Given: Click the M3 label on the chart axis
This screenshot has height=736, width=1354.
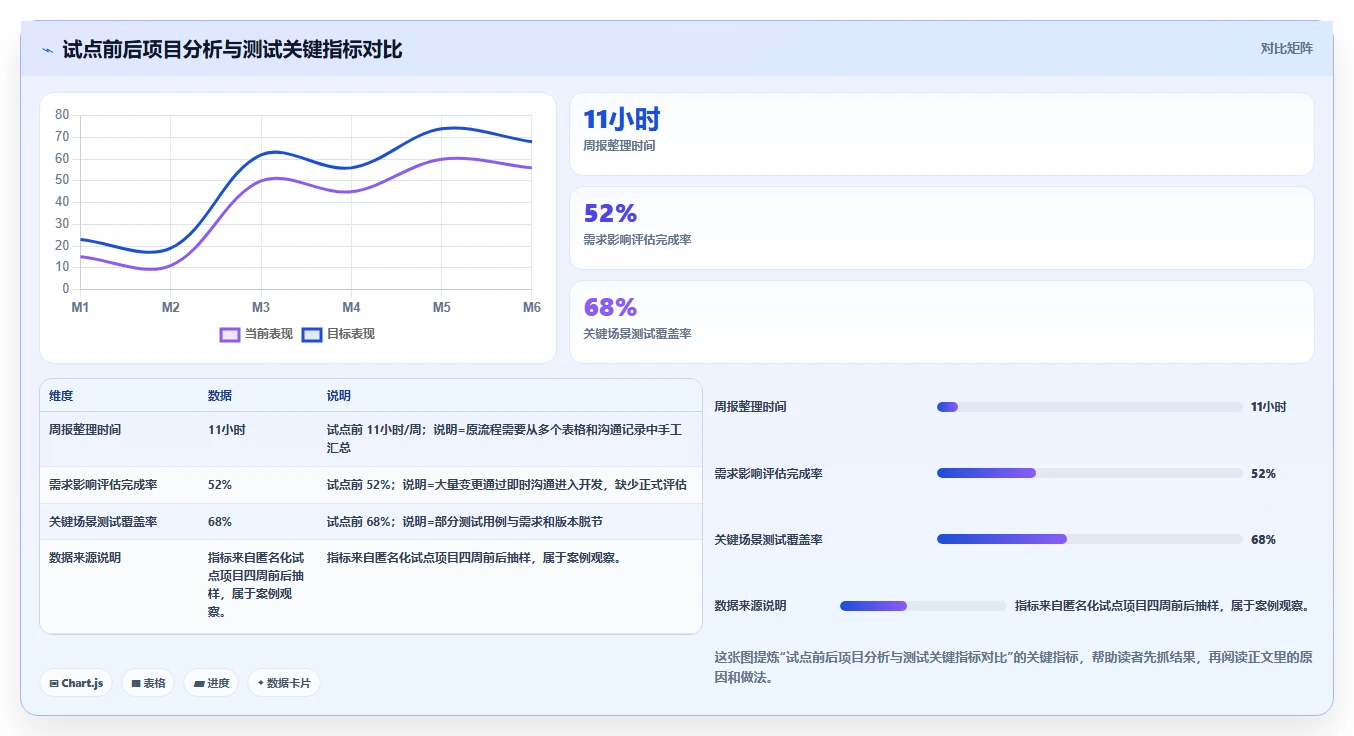Looking at the screenshot, I should 261,307.
